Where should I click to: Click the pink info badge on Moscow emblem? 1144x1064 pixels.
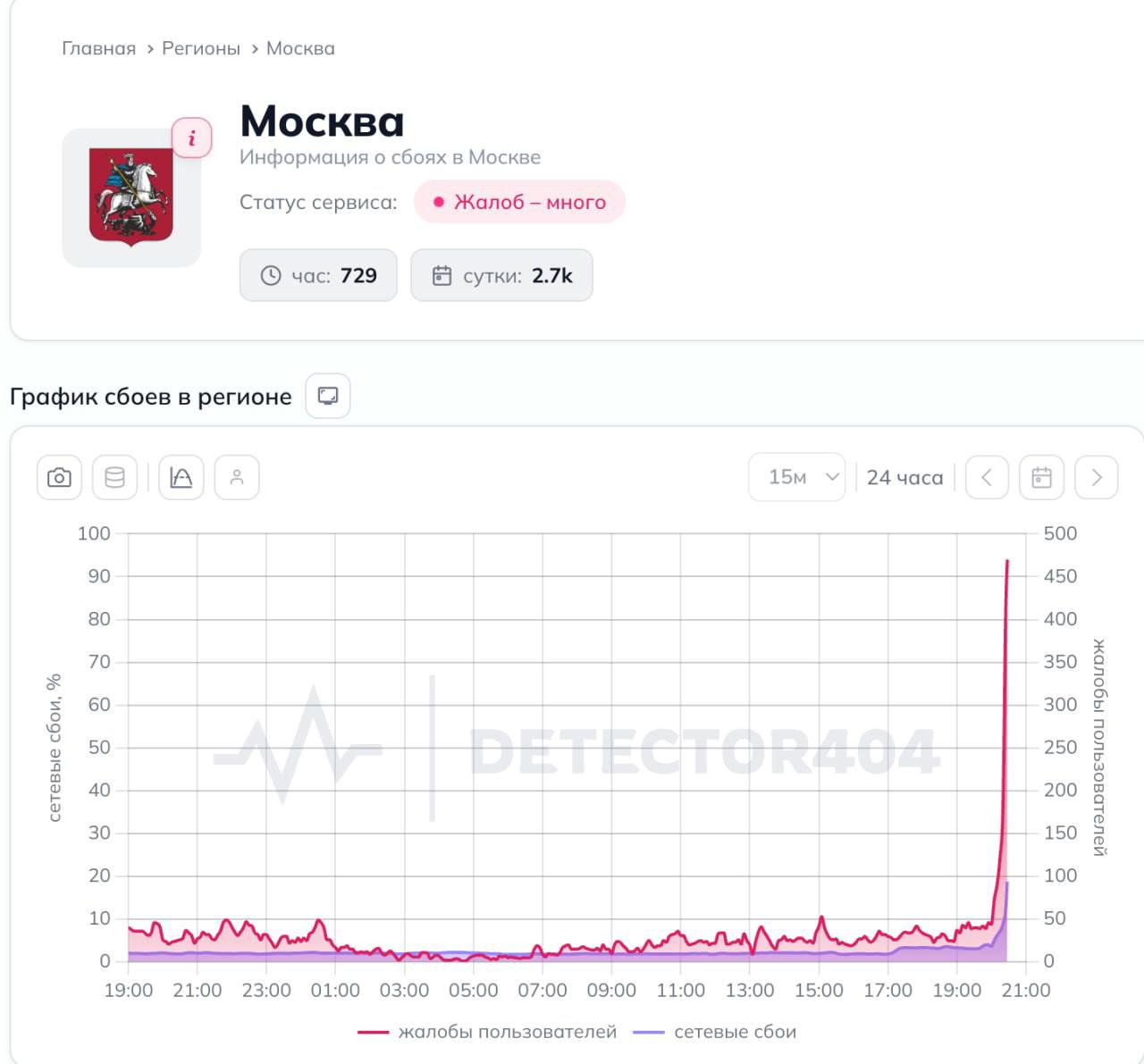click(x=191, y=138)
